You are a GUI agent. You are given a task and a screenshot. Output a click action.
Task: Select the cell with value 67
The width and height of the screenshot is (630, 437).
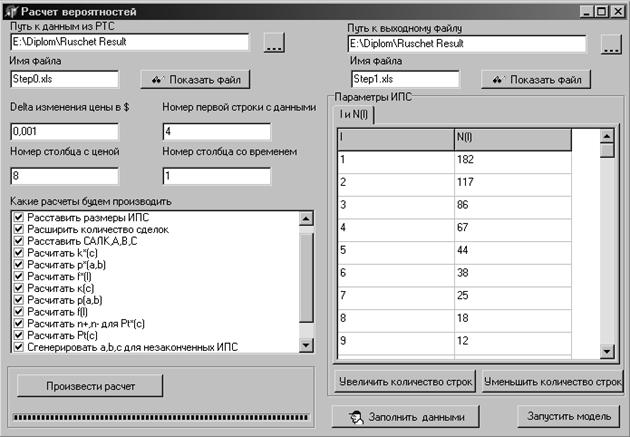click(513, 230)
